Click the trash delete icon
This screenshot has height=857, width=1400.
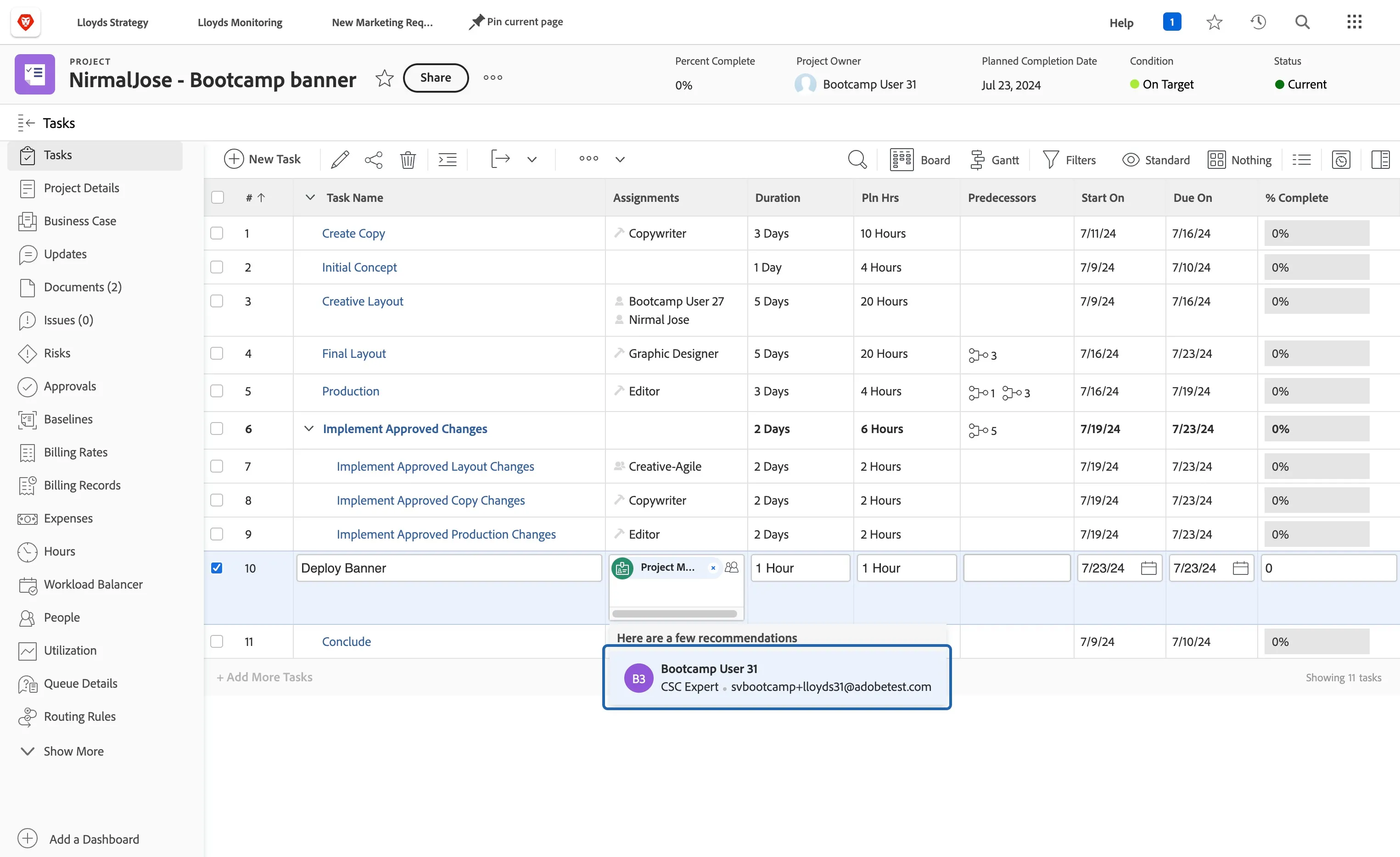click(408, 160)
